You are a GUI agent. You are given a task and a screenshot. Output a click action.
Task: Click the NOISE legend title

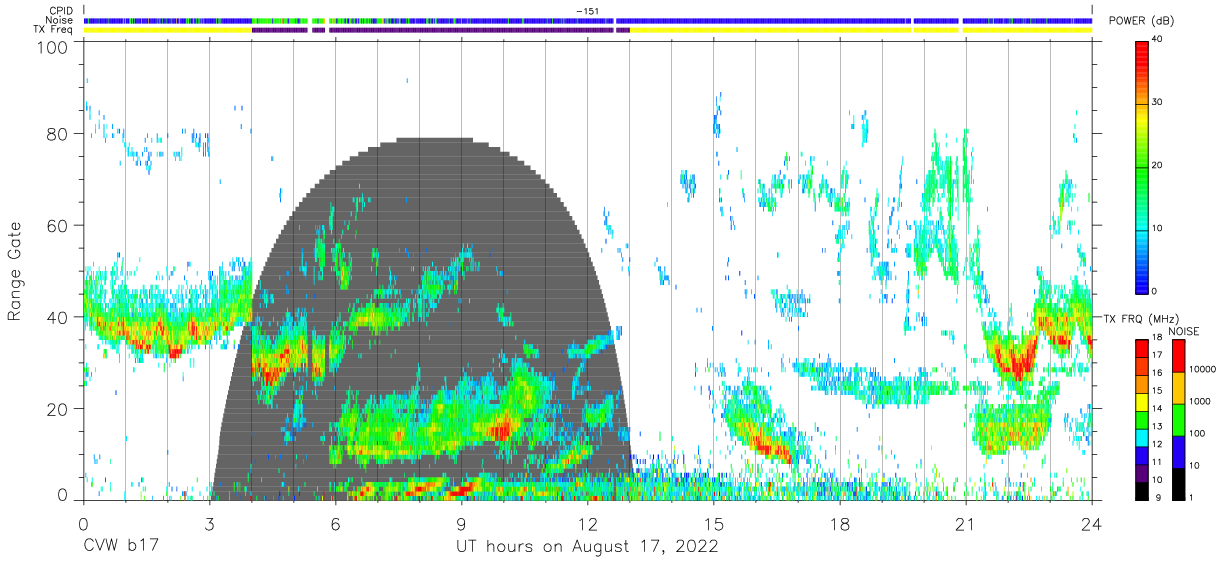1183,331
